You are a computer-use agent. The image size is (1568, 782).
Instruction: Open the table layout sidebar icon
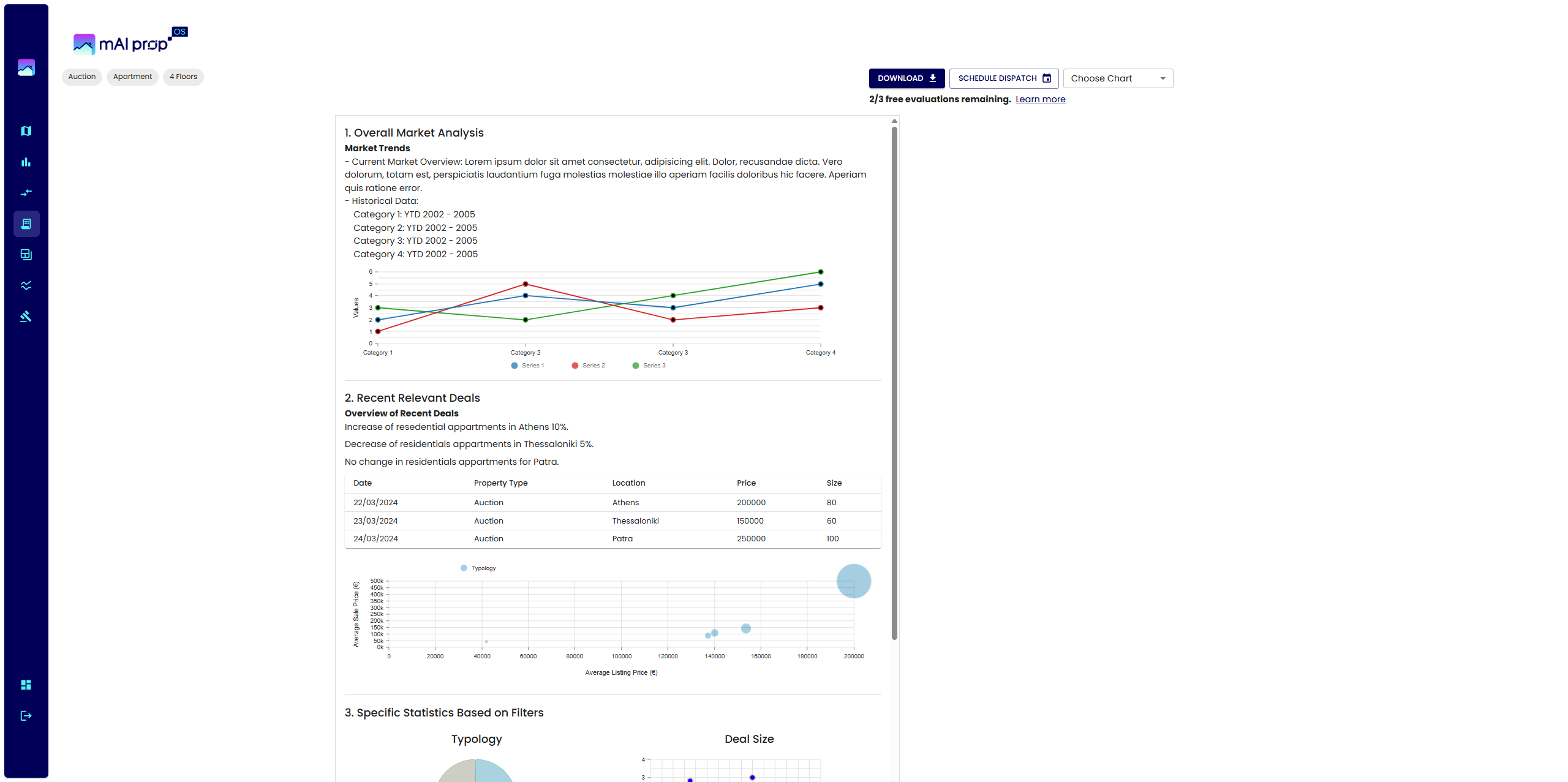pyautogui.click(x=26, y=255)
